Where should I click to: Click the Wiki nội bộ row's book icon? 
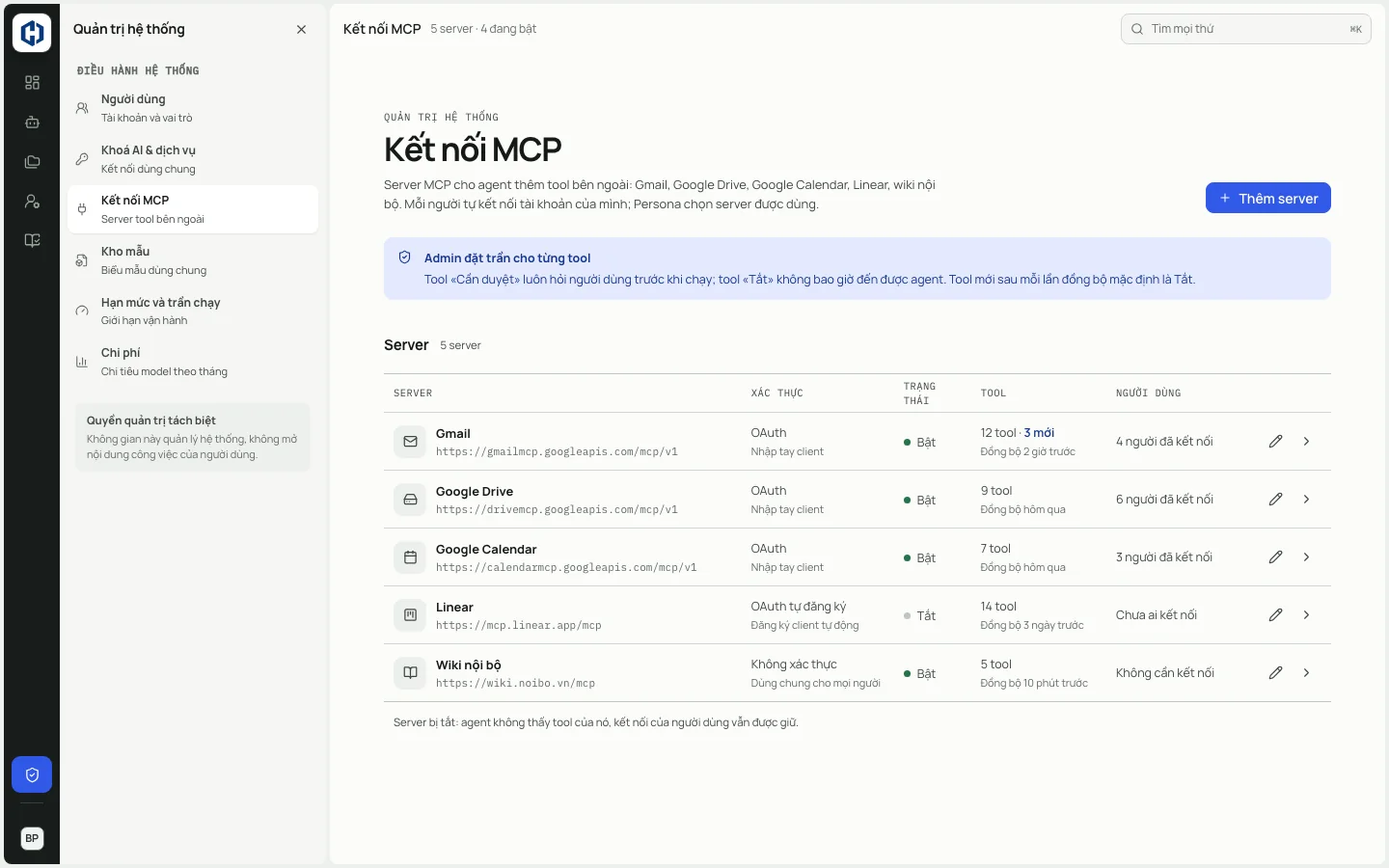410,673
